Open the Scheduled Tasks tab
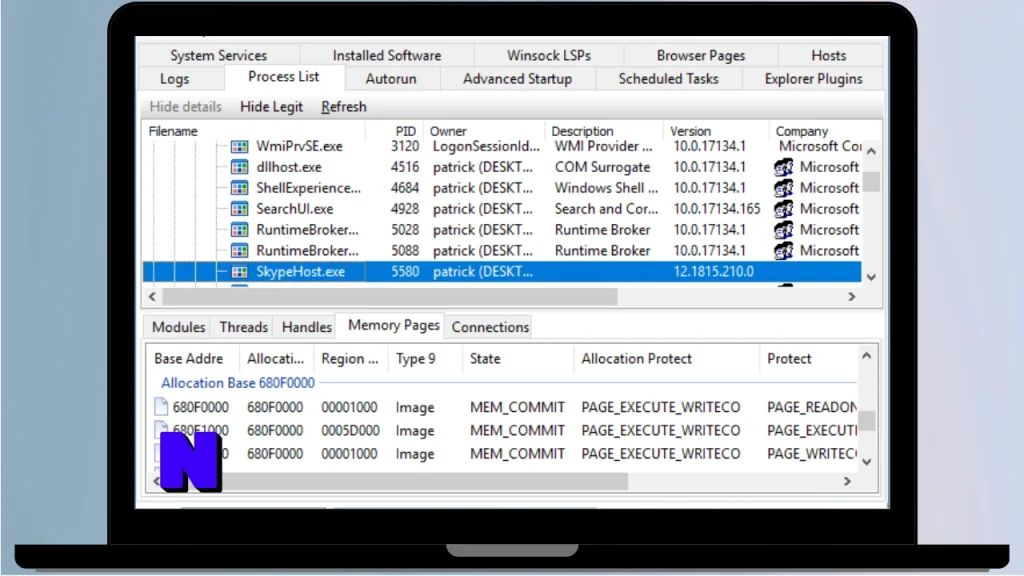Image resolution: width=1024 pixels, height=576 pixels. [x=668, y=79]
